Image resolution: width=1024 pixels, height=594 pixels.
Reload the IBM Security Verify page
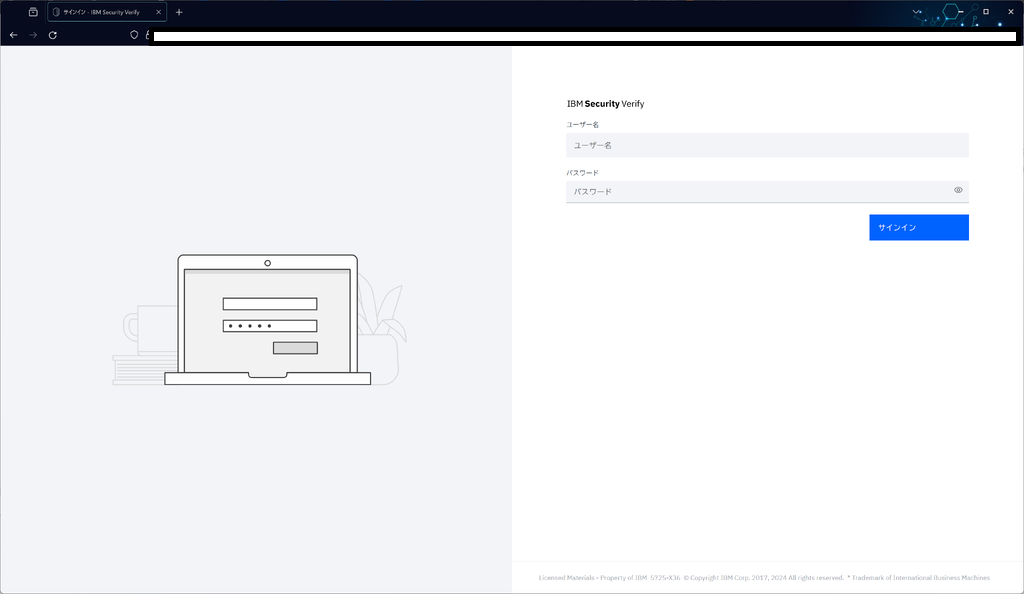(51, 34)
